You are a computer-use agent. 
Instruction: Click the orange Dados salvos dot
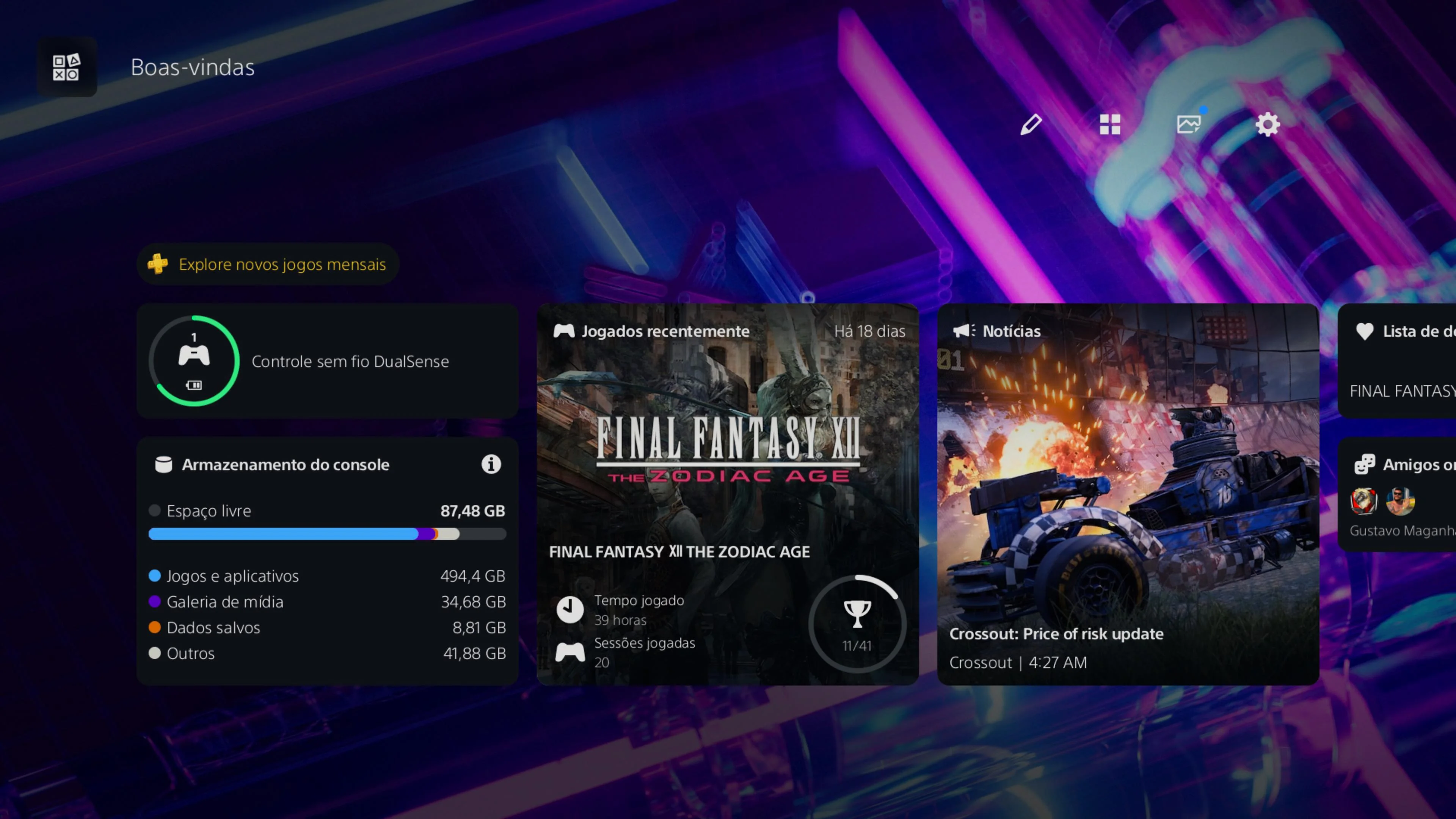[154, 627]
